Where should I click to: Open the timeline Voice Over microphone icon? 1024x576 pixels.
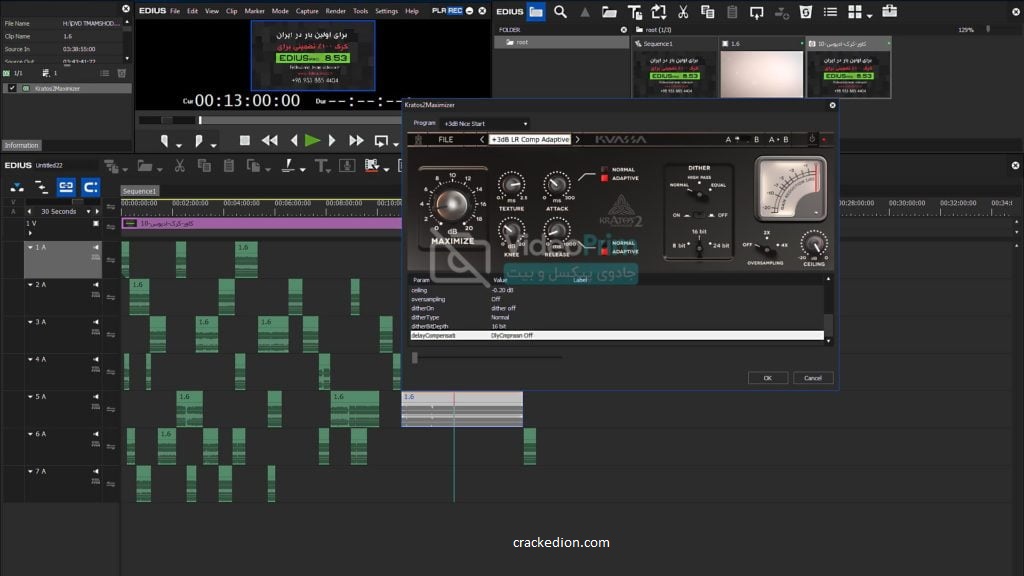347,166
